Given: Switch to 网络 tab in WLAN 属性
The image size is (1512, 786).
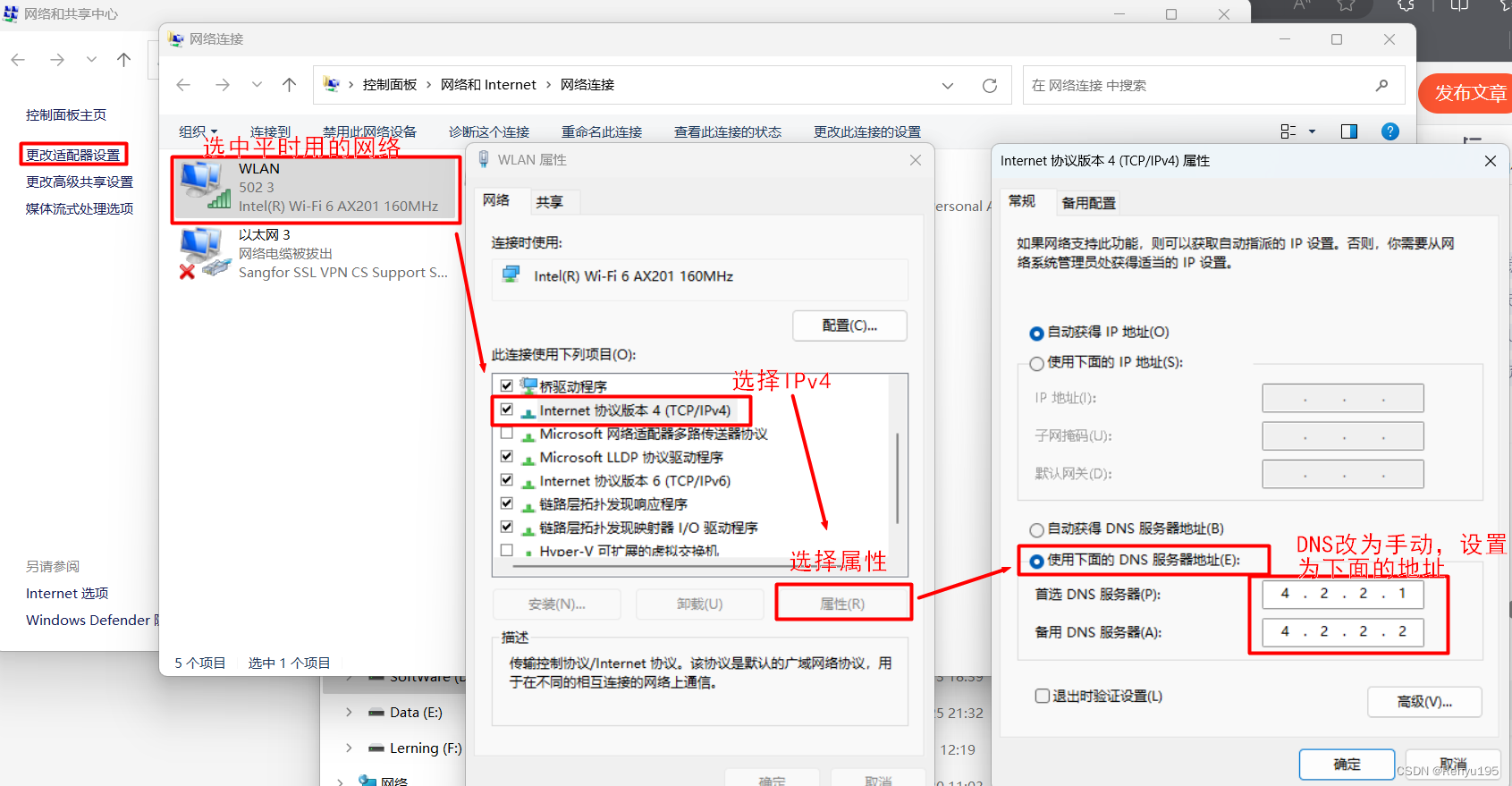Looking at the screenshot, I should (x=496, y=200).
